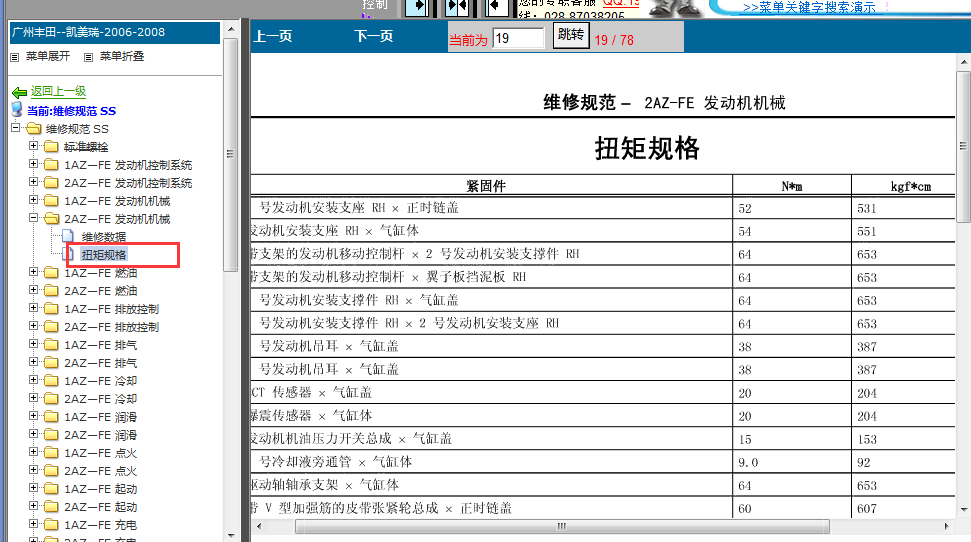
Task: Click the document horizontal scroll-right arrow
Action: pyautogui.click(x=946, y=527)
